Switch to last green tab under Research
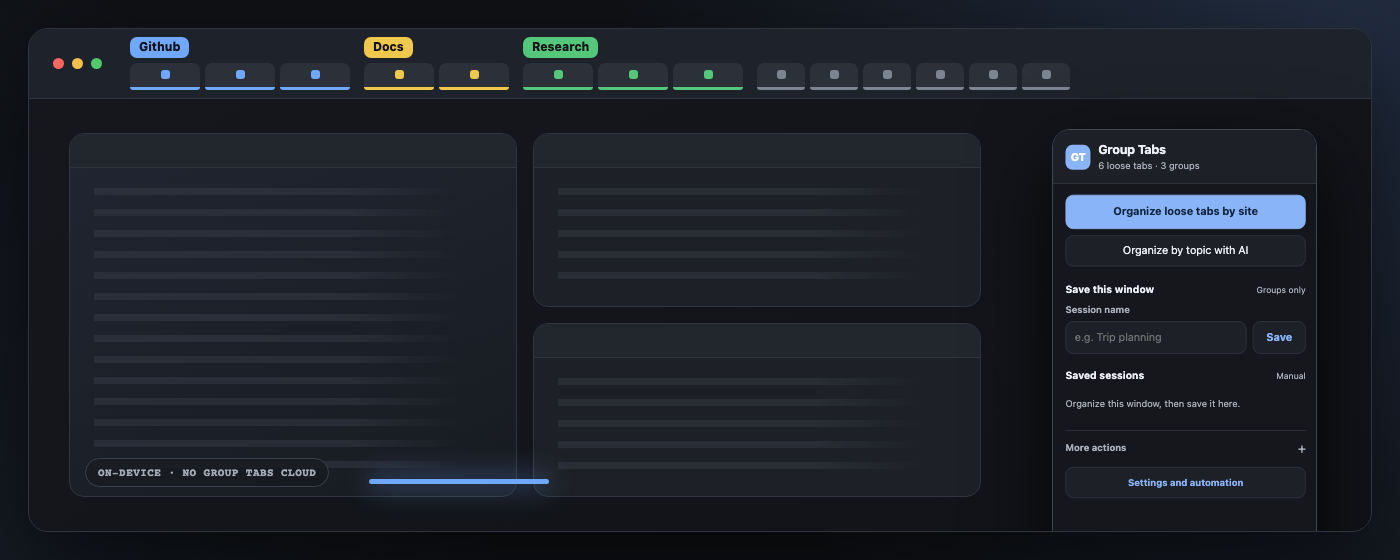 (x=708, y=76)
